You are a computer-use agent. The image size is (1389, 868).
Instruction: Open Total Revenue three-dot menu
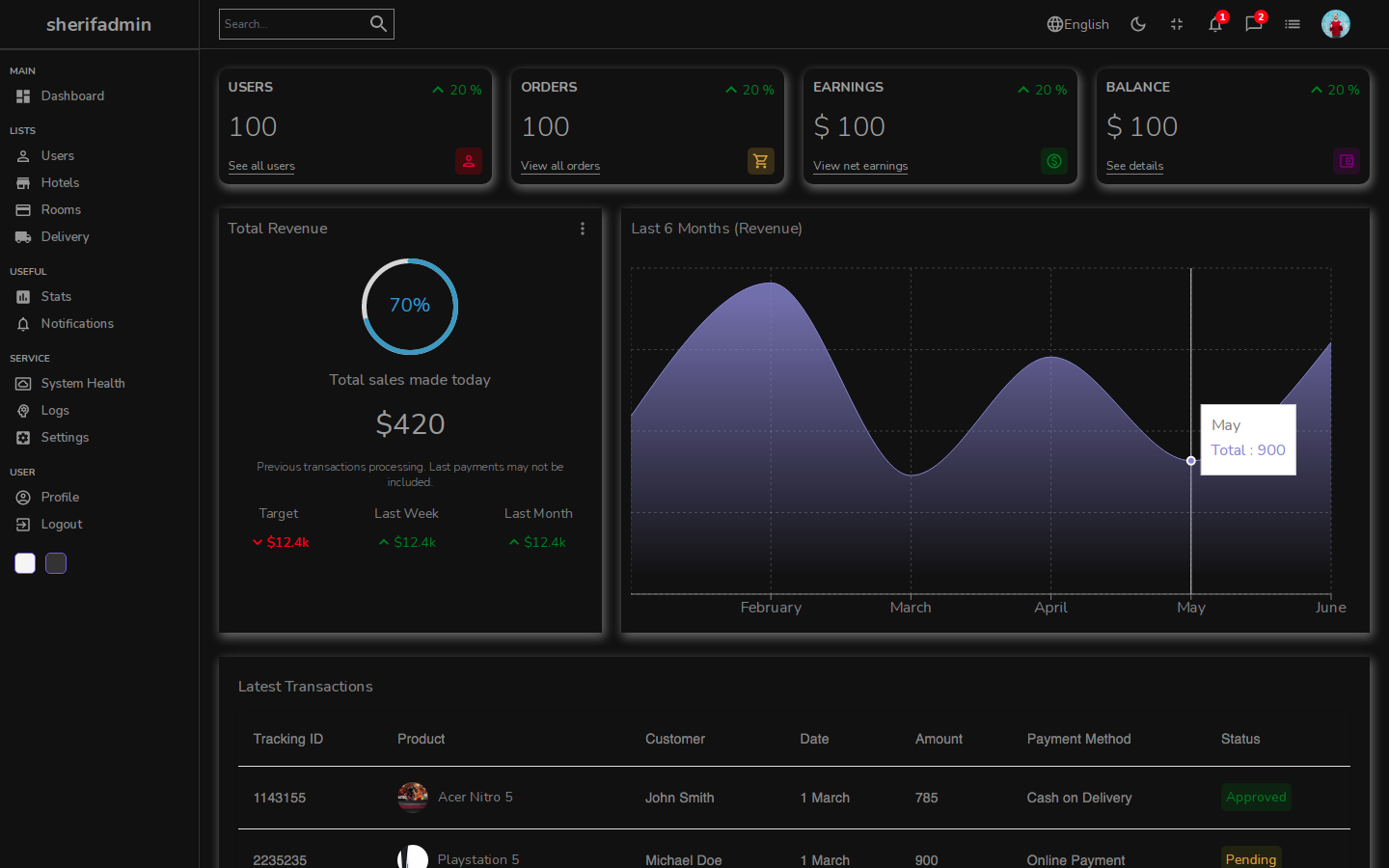pos(583,229)
